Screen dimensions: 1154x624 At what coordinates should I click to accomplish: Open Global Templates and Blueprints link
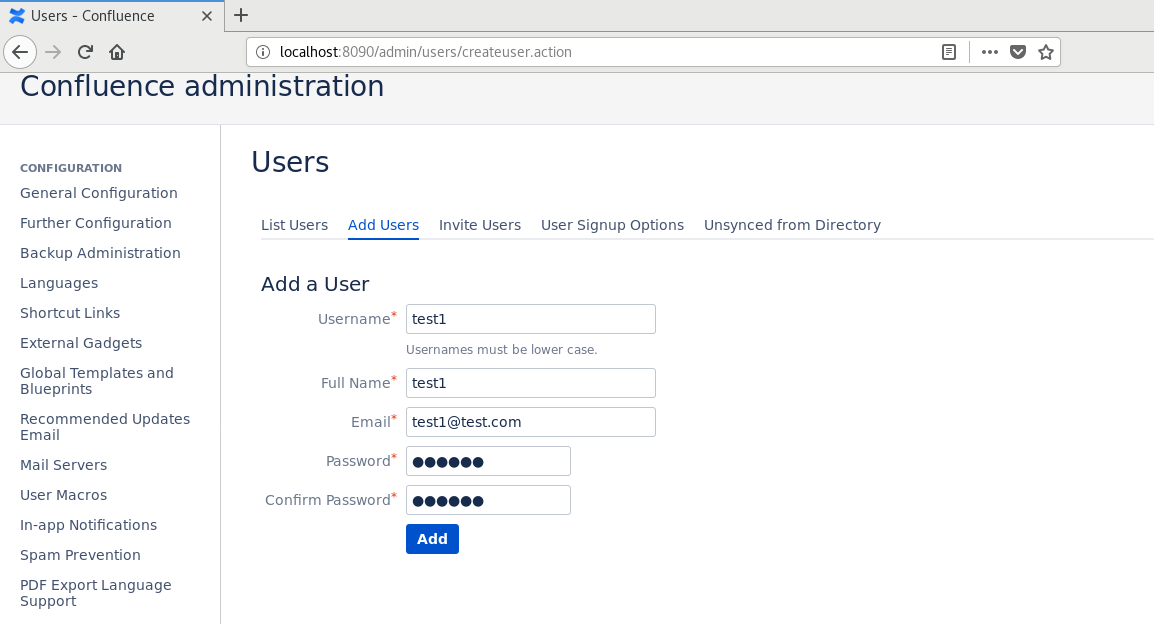(96, 381)
